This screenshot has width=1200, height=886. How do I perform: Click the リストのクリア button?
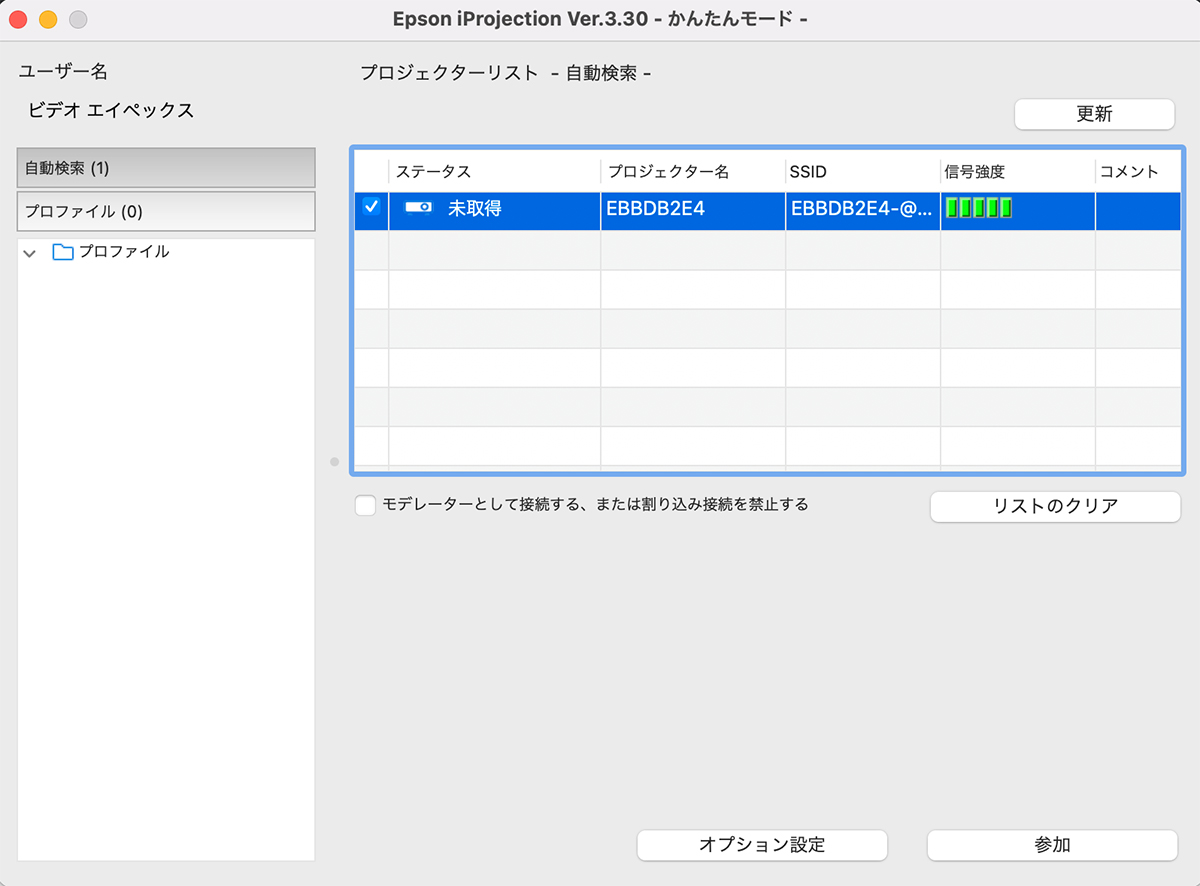click(1055, 506)
